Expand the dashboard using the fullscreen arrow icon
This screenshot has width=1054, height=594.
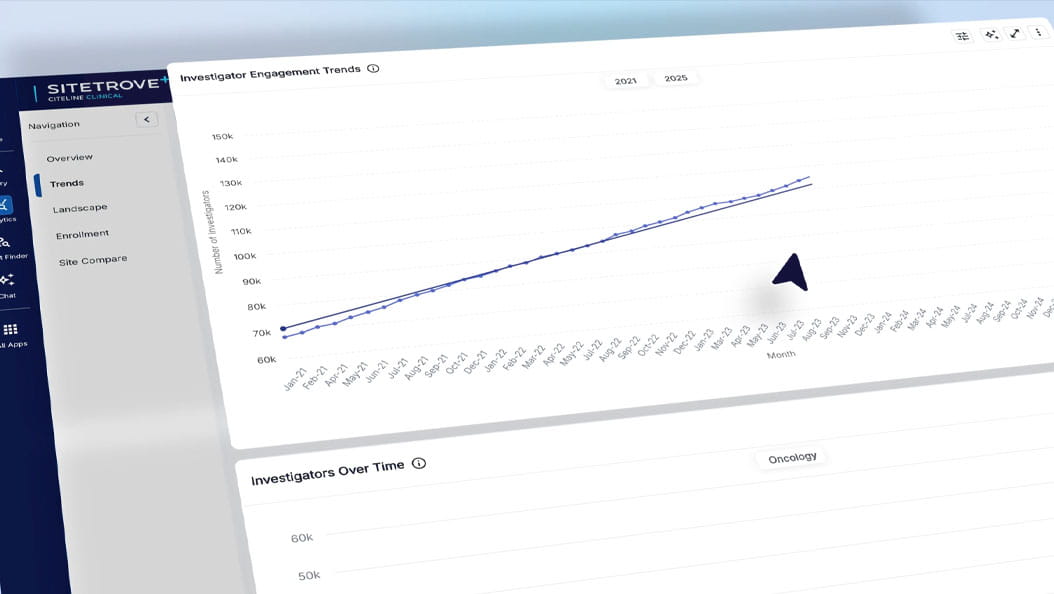pos(1014,32)
